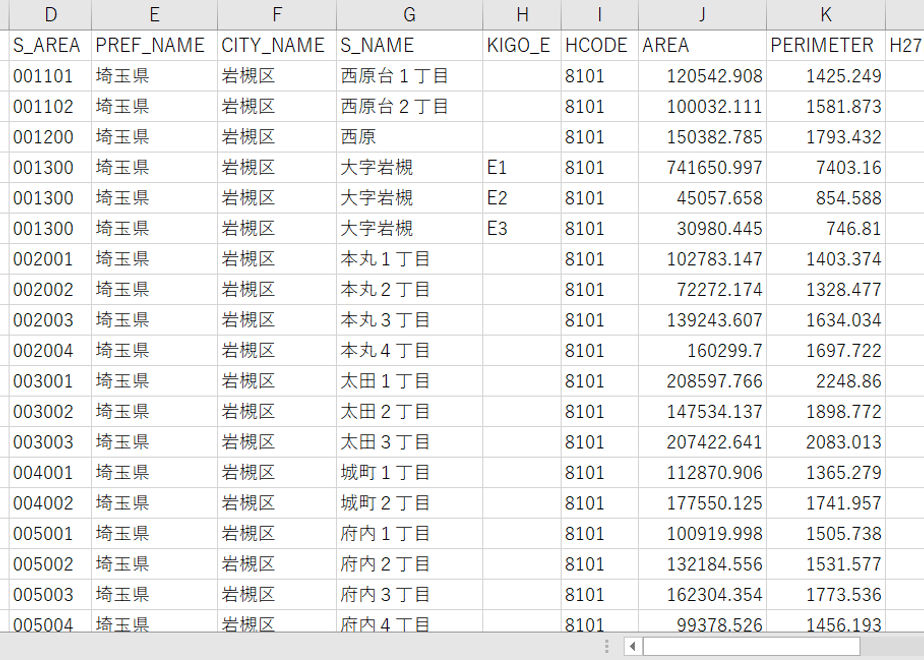Select the cell with 西原台１丁目
Viewport: 924px width, 660px height.
click(x=410, y=76)
